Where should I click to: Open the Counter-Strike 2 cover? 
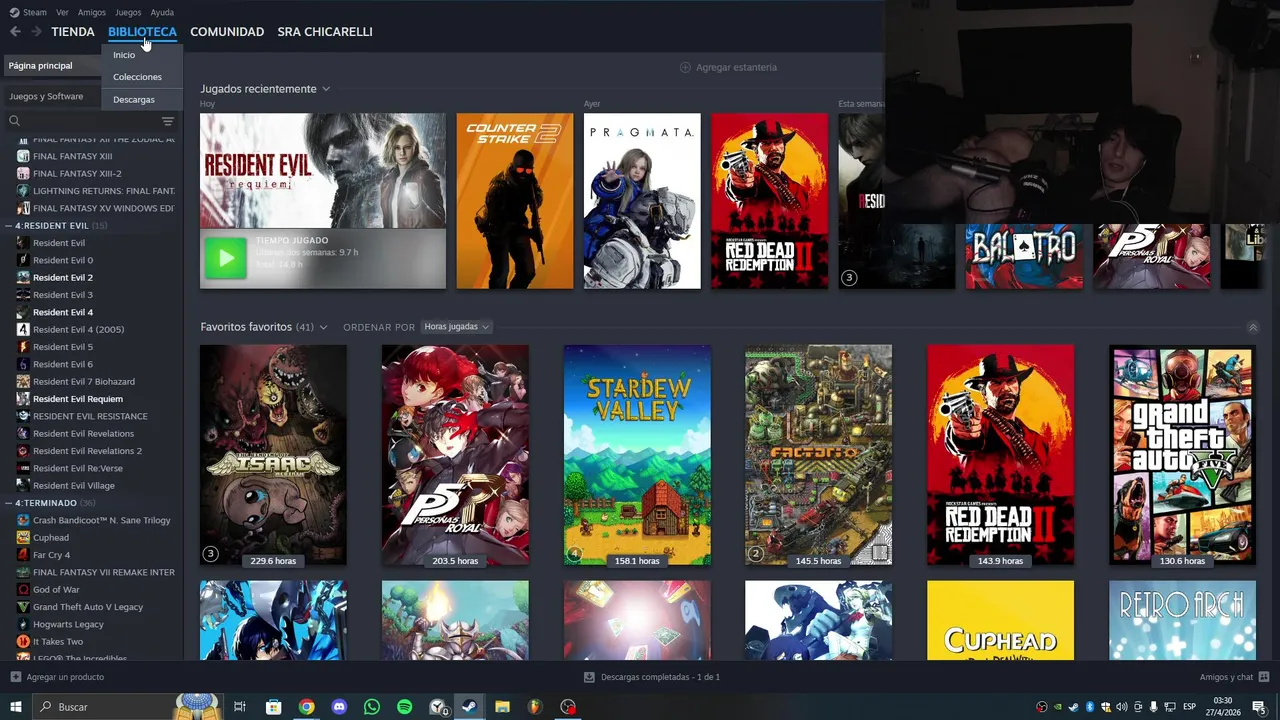(515, 201)
